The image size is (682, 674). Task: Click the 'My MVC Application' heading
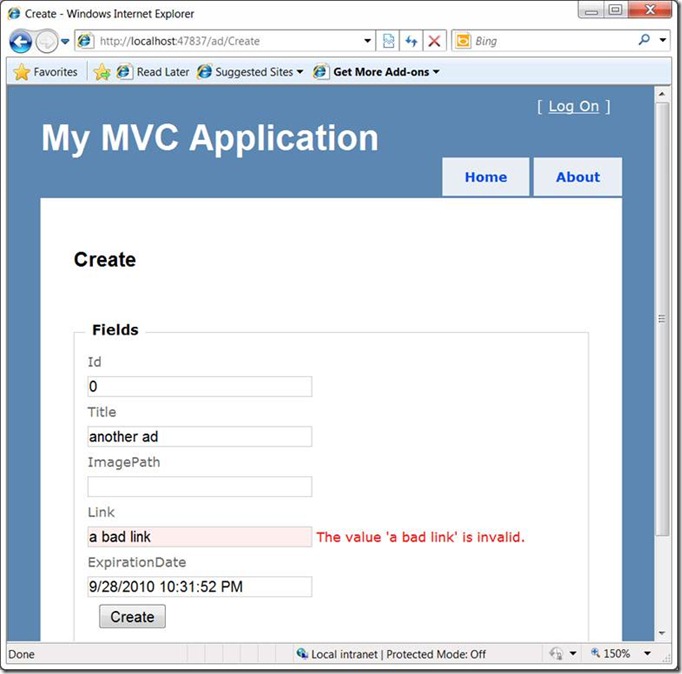[210, 138]
